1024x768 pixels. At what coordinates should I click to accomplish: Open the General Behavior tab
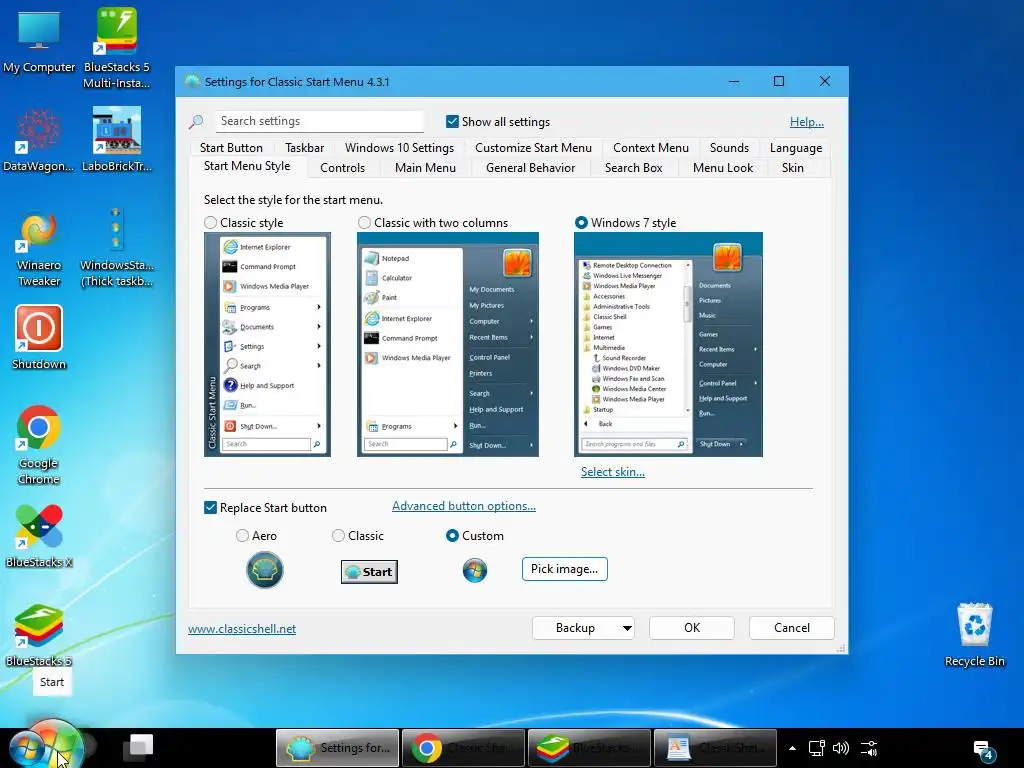coord(530,168)
